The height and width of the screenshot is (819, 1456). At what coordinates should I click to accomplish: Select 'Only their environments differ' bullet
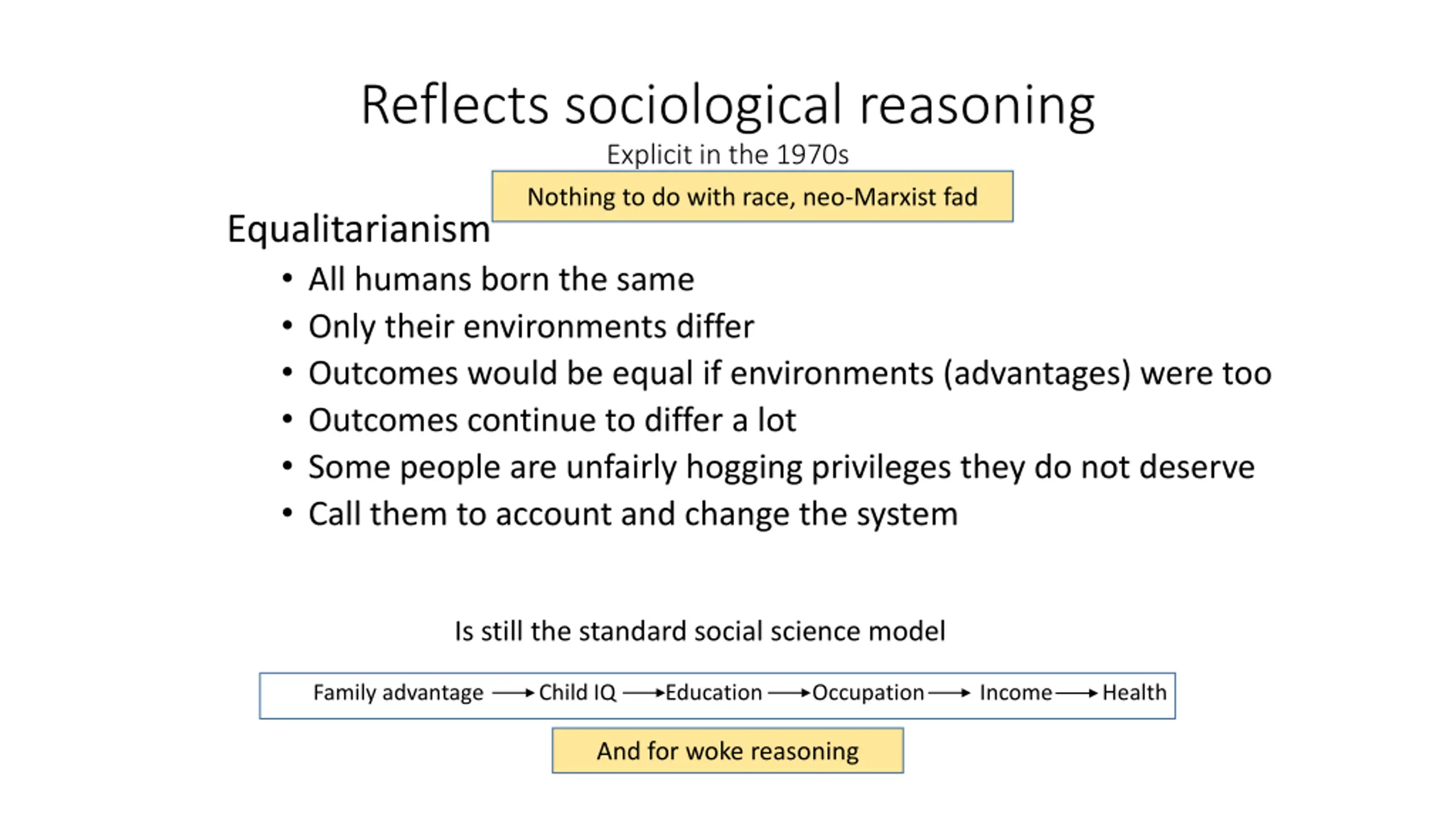531,326
